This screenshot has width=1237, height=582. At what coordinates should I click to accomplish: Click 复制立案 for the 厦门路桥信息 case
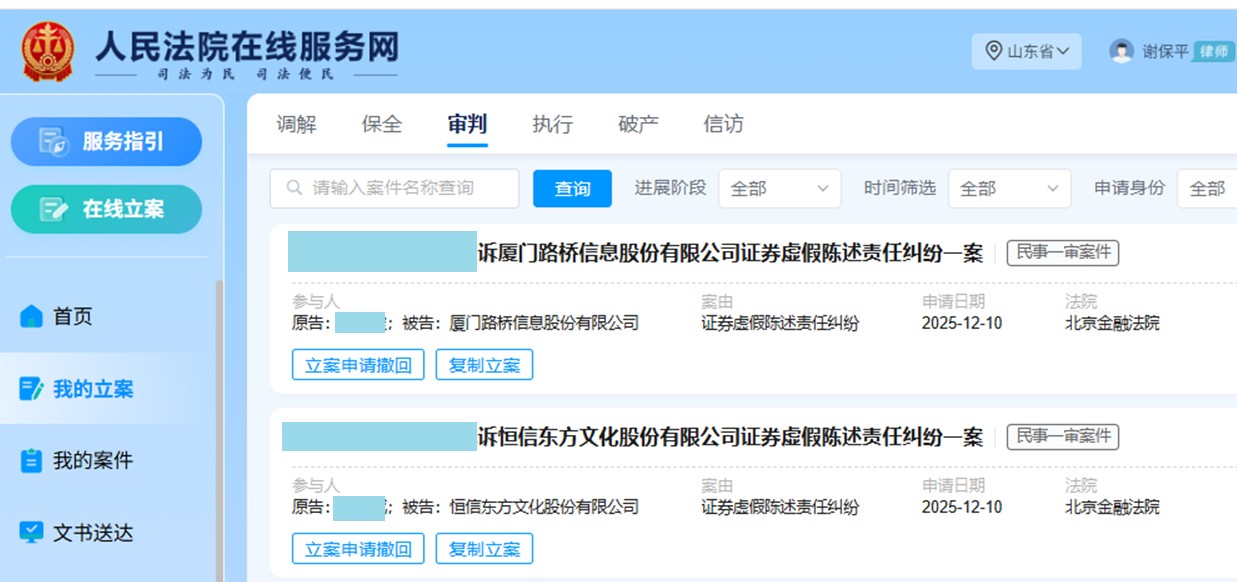[x=484, y=365]
